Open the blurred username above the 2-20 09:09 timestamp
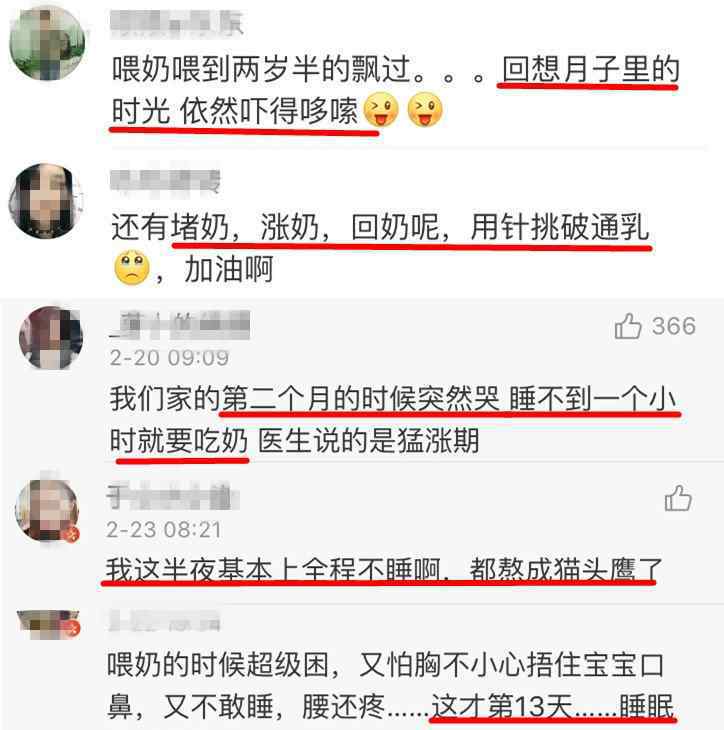The image size is (724, 730). coord(179,324)
